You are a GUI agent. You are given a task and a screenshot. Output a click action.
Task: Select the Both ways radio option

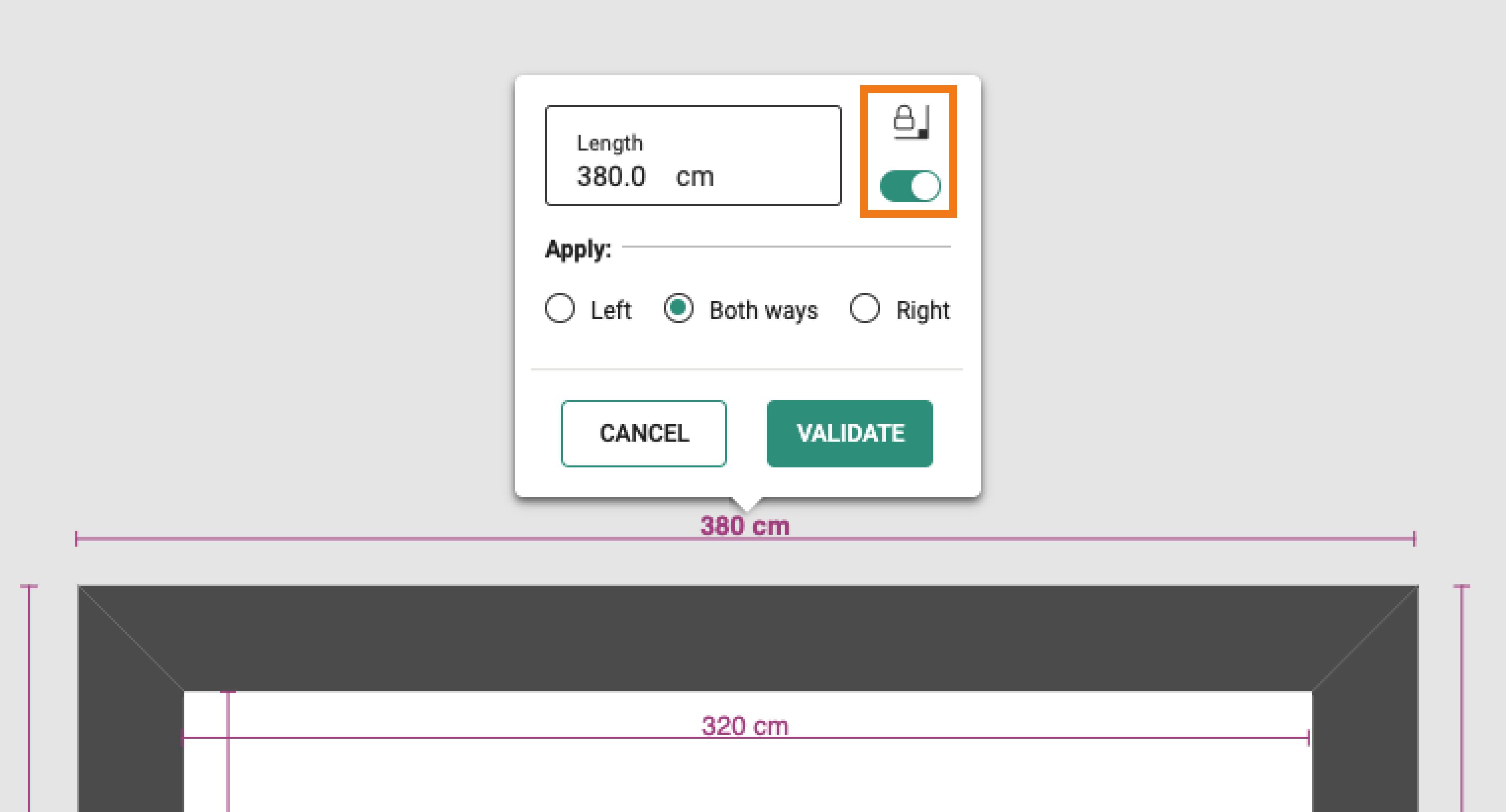[678, 308]
